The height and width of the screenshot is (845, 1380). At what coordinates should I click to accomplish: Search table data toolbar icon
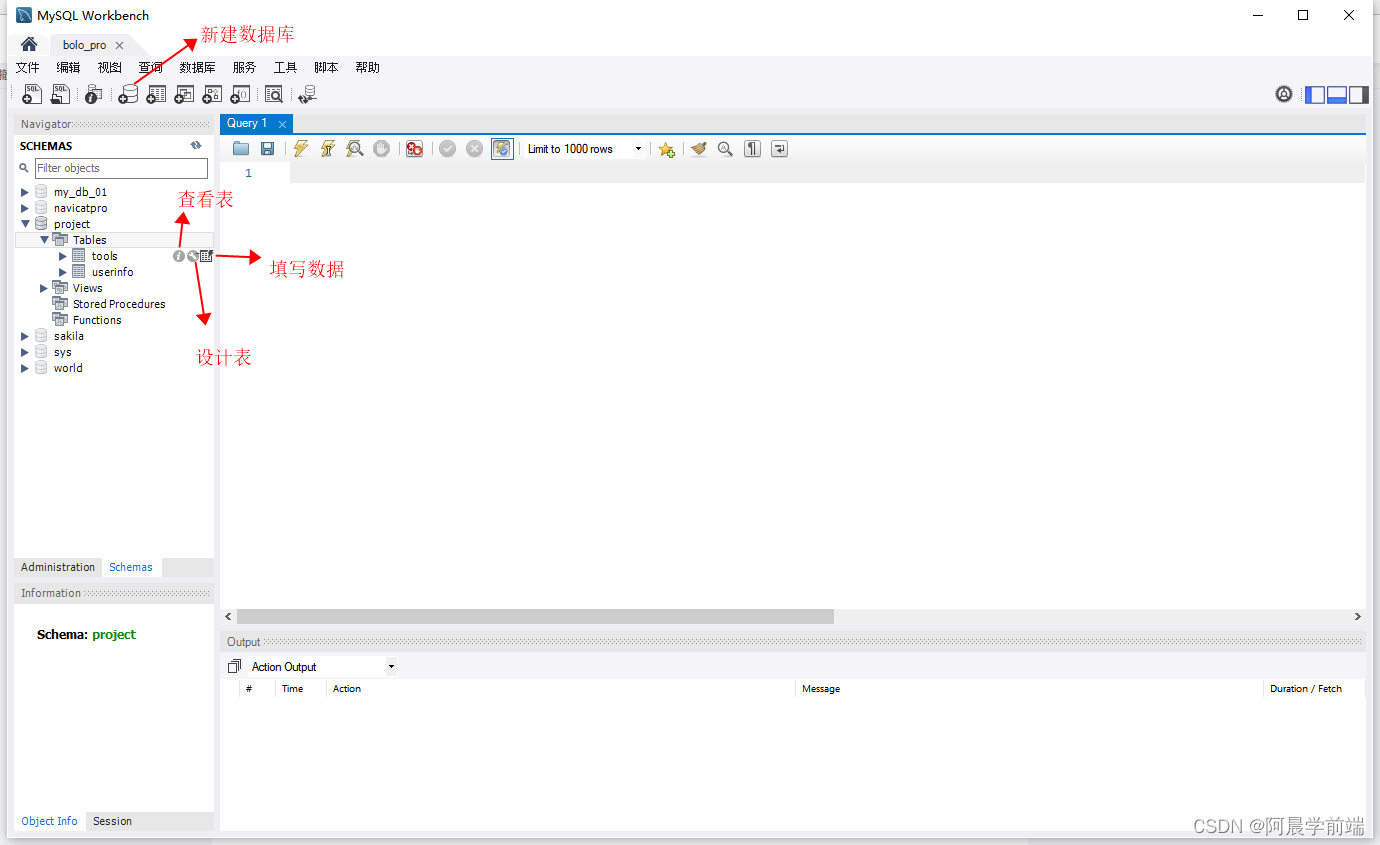click(273, 94)
